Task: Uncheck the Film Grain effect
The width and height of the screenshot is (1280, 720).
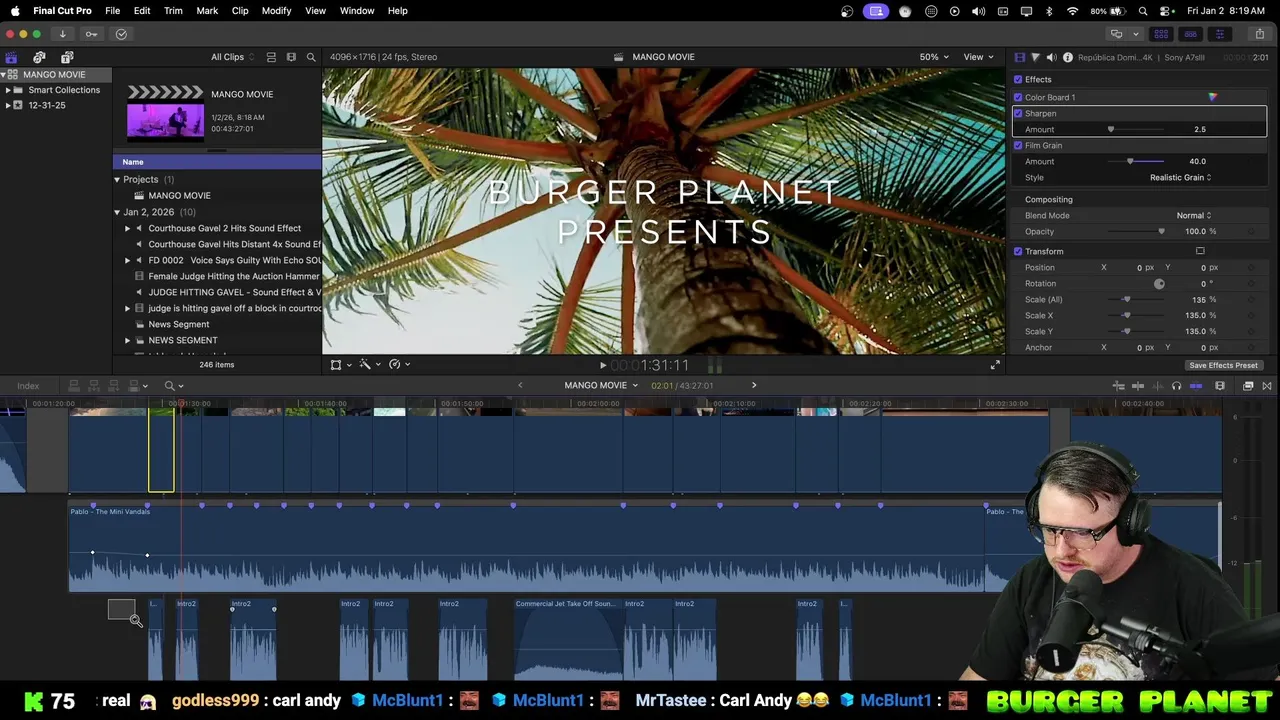Action: point(1018,145)
